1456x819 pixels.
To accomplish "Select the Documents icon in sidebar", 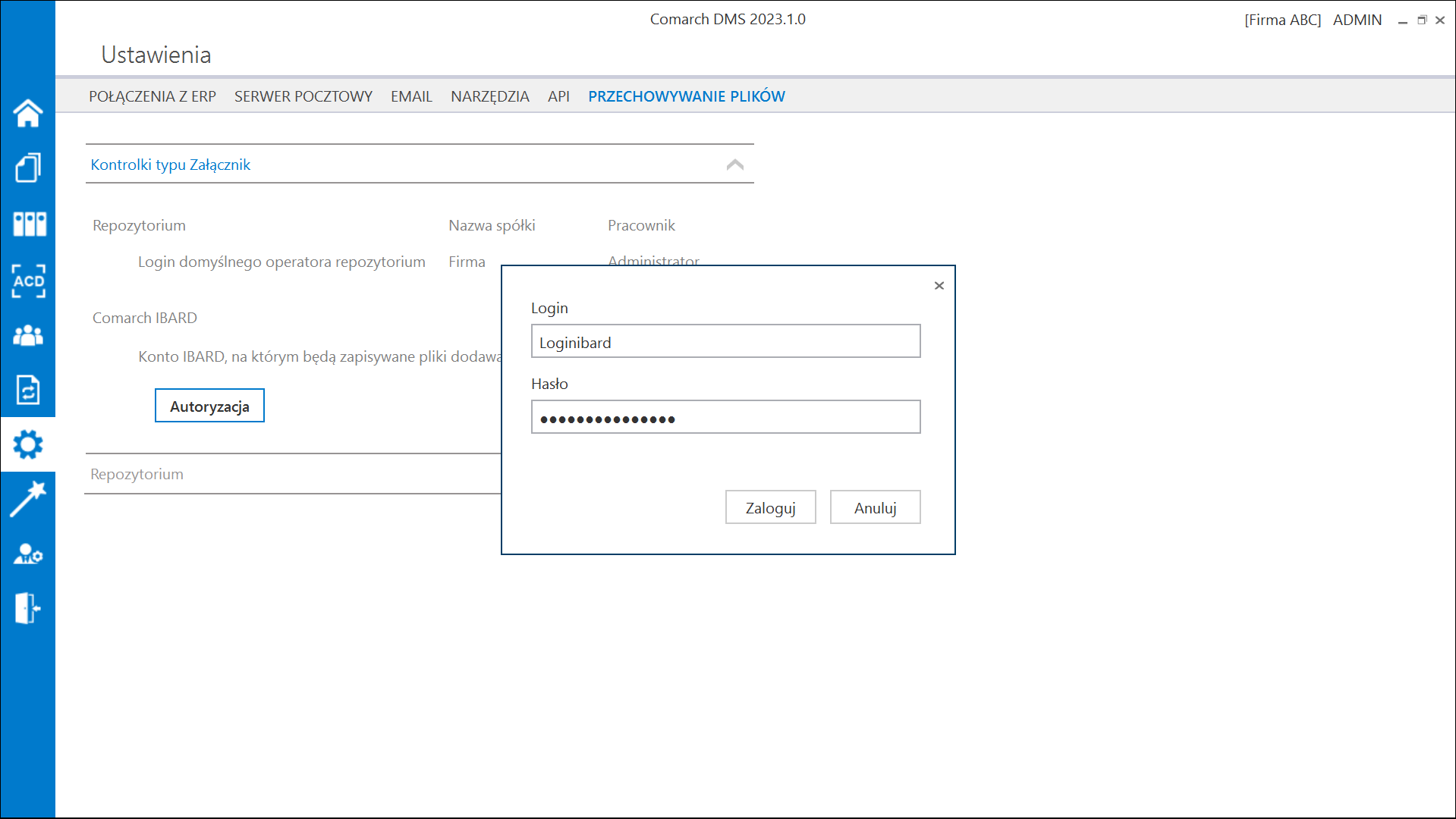I will [28, 168].
